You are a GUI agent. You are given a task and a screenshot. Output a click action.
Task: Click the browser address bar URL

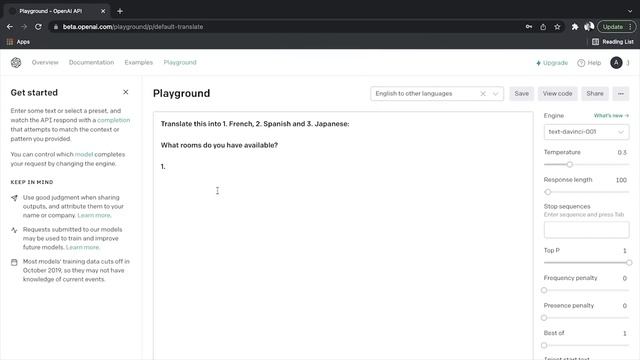[133, 27]
